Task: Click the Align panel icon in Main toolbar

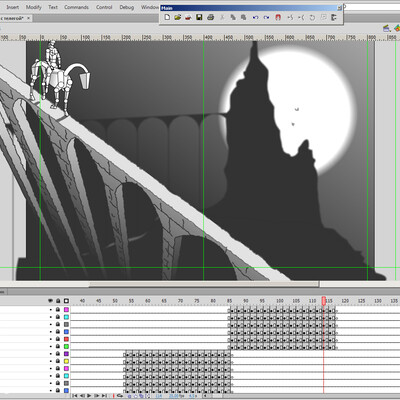Action: (334, 18)
